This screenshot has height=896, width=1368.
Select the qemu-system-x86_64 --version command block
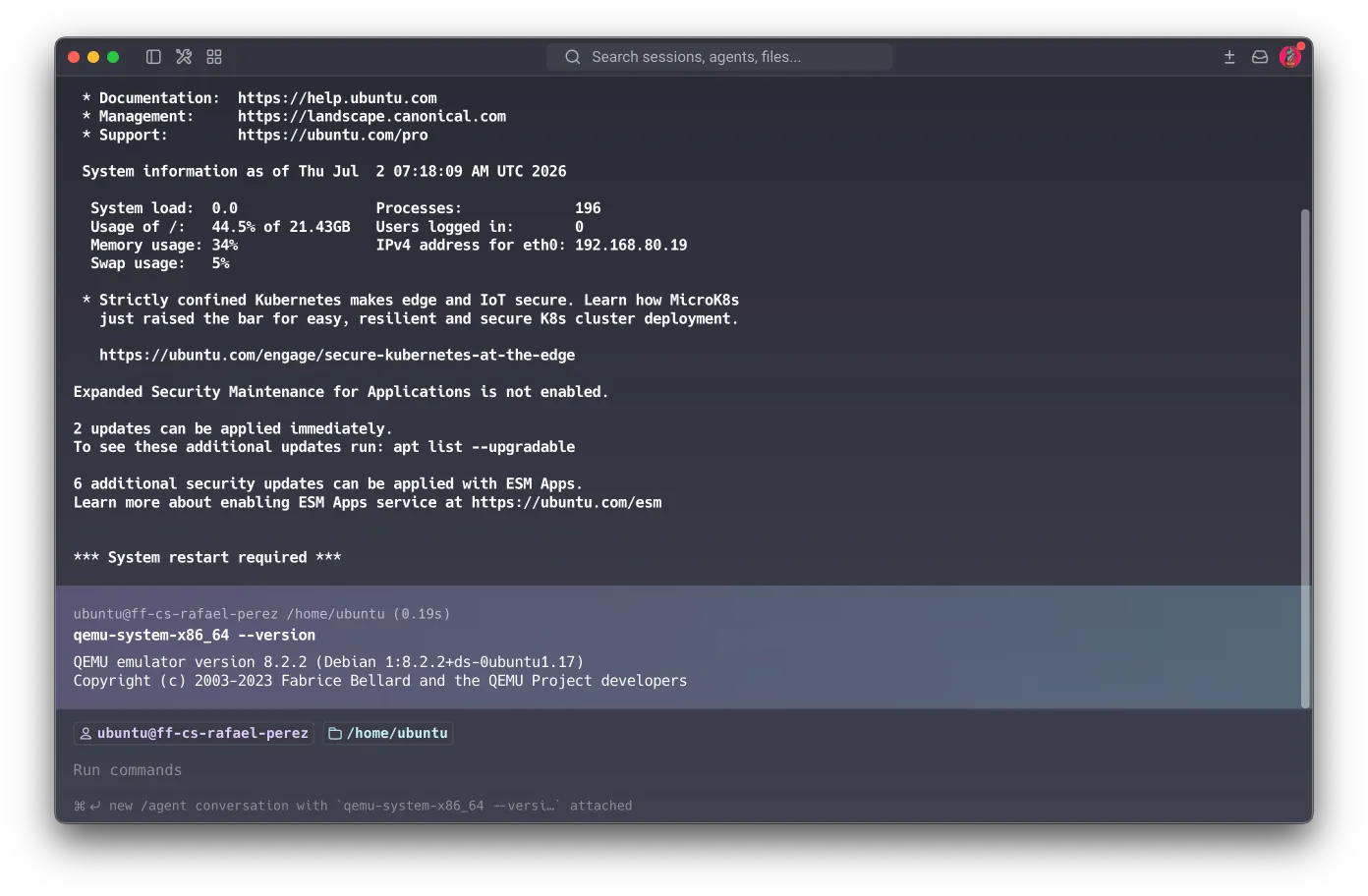(x=683, y=647)
